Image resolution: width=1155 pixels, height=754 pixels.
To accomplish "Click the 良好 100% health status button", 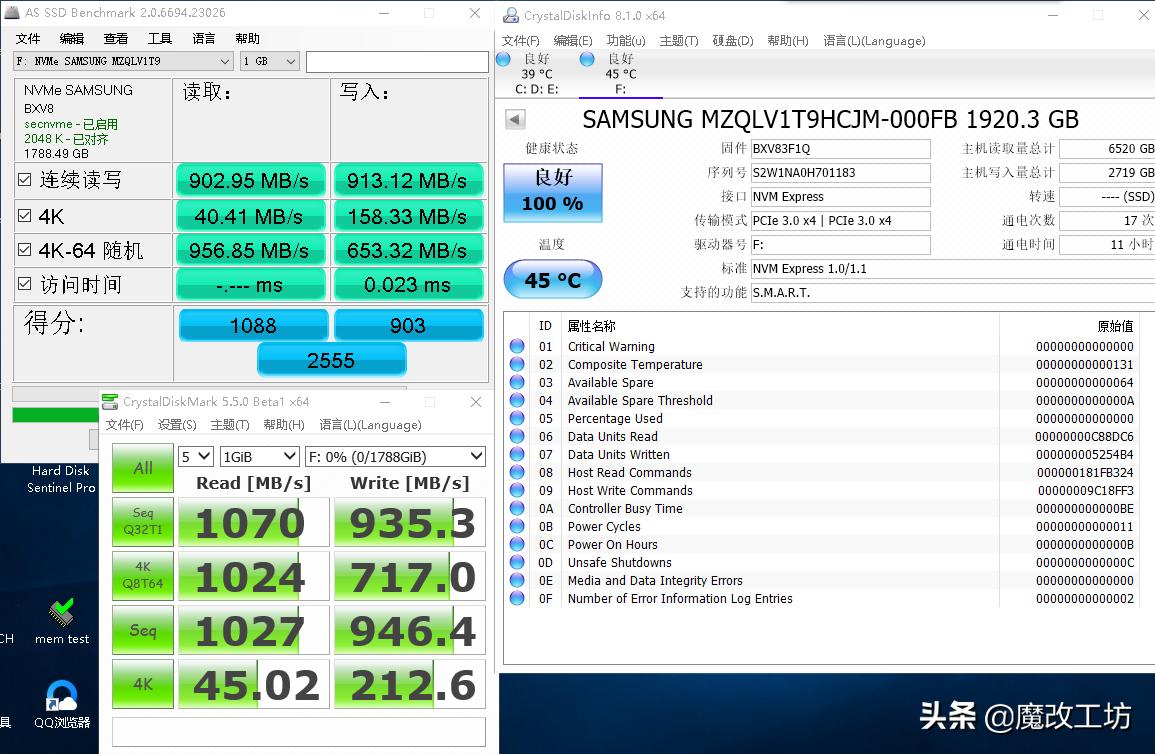I will click(x=552, y=190).
